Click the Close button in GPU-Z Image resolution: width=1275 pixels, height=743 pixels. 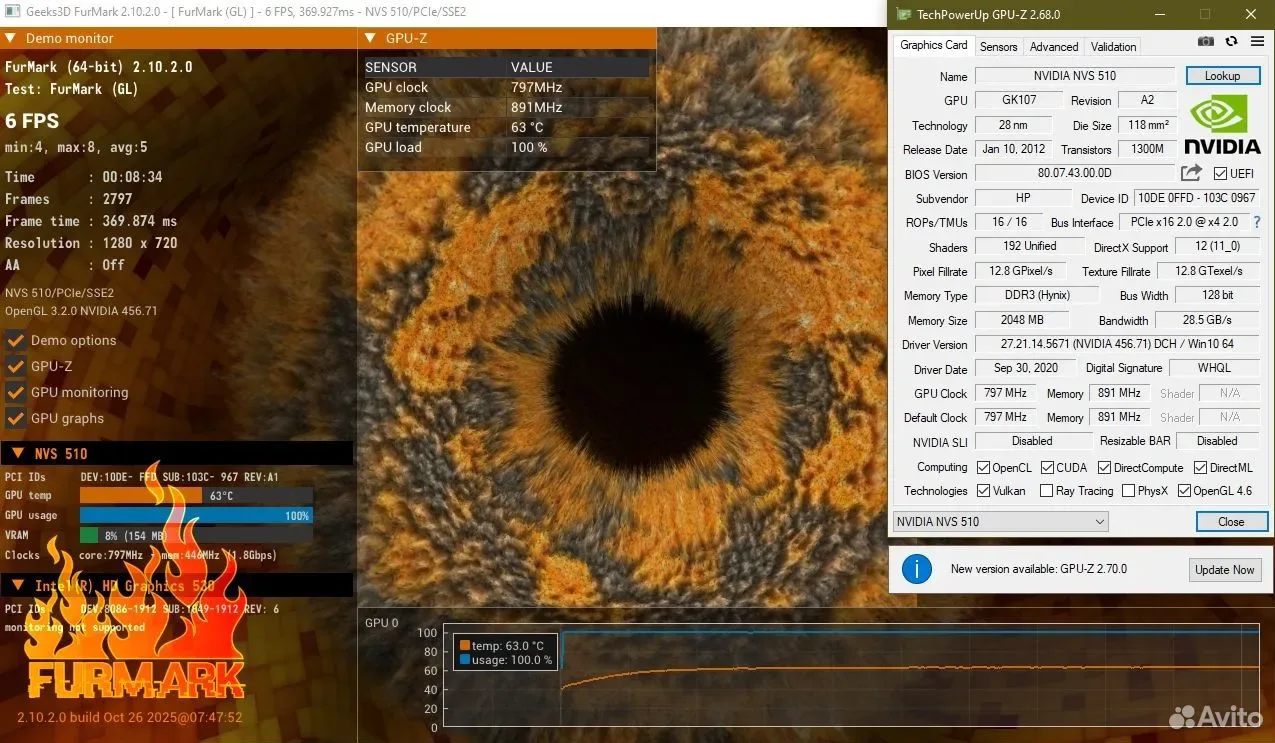click(x=1231, y=522)
